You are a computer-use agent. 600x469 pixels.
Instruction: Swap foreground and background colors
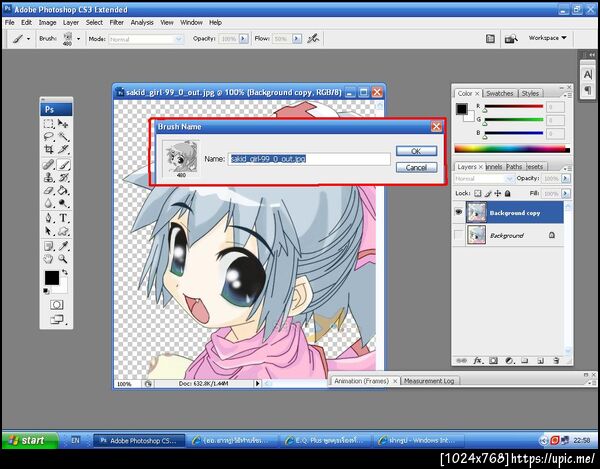tap(65, 272)
